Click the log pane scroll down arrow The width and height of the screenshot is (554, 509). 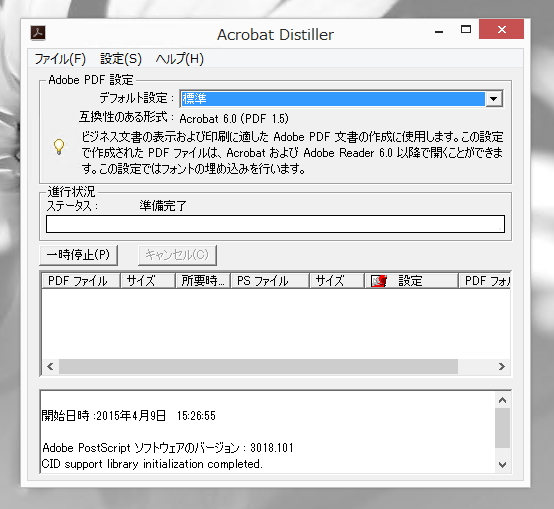point(502,464)
